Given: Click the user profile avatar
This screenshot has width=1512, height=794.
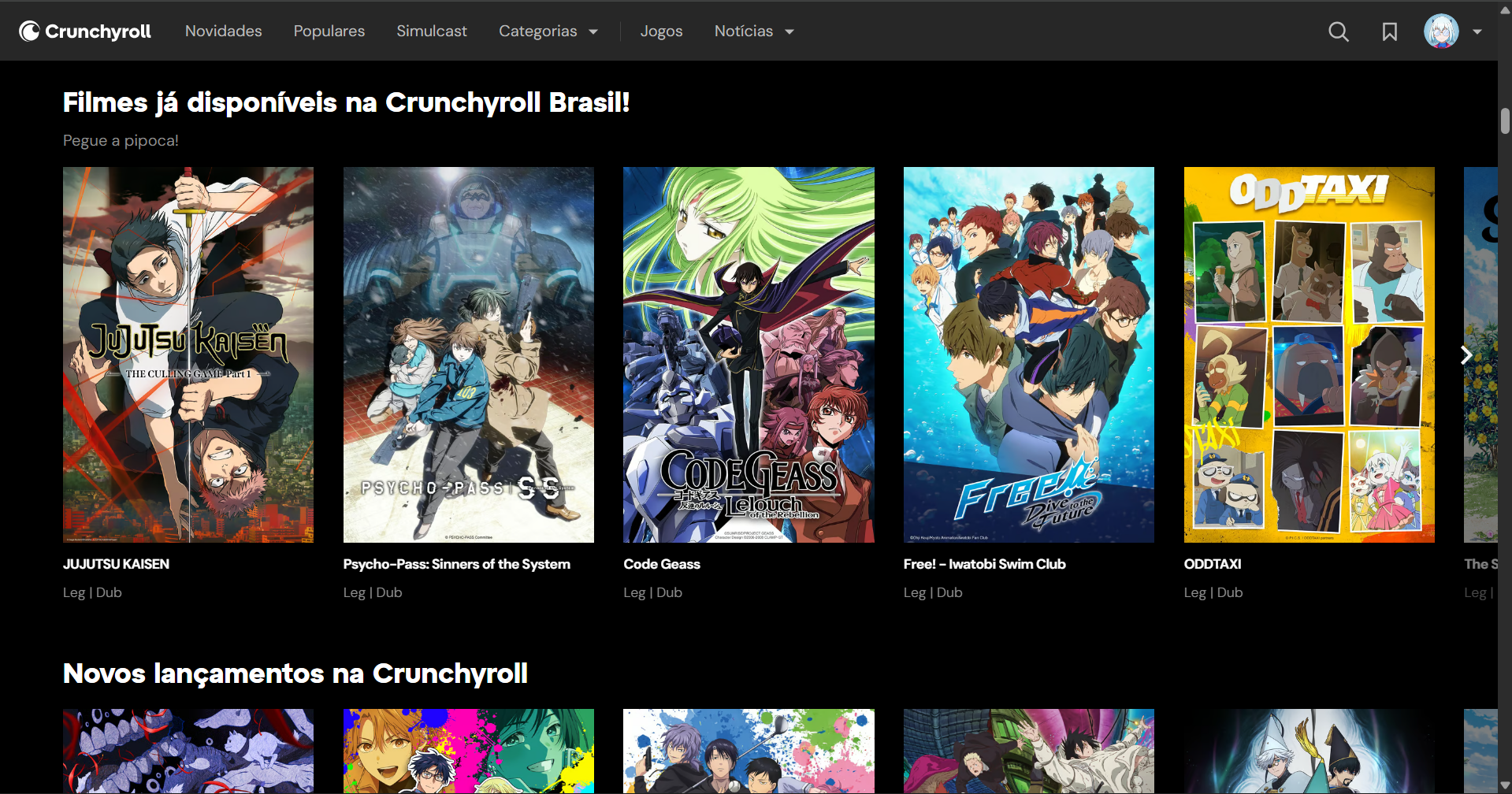Looking at the screenshot, I should click(1441, 32).
